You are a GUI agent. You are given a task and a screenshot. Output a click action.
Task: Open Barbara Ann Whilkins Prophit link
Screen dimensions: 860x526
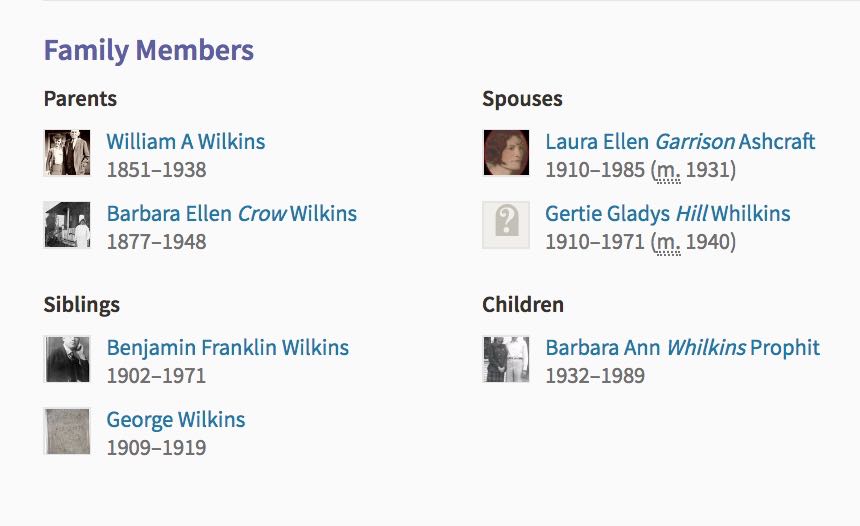coord(682,348)
